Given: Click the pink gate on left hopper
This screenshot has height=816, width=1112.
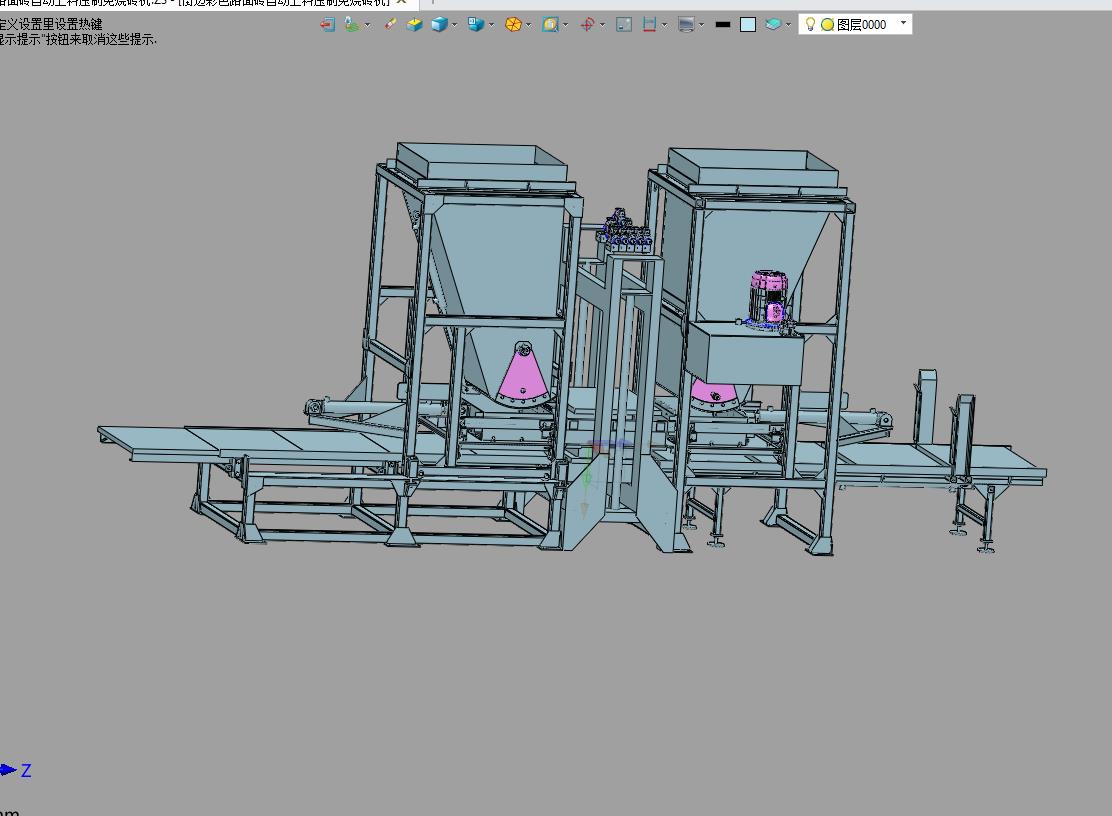Looking at the screenshot, I should pyautogui.click(x=523, y=374).
